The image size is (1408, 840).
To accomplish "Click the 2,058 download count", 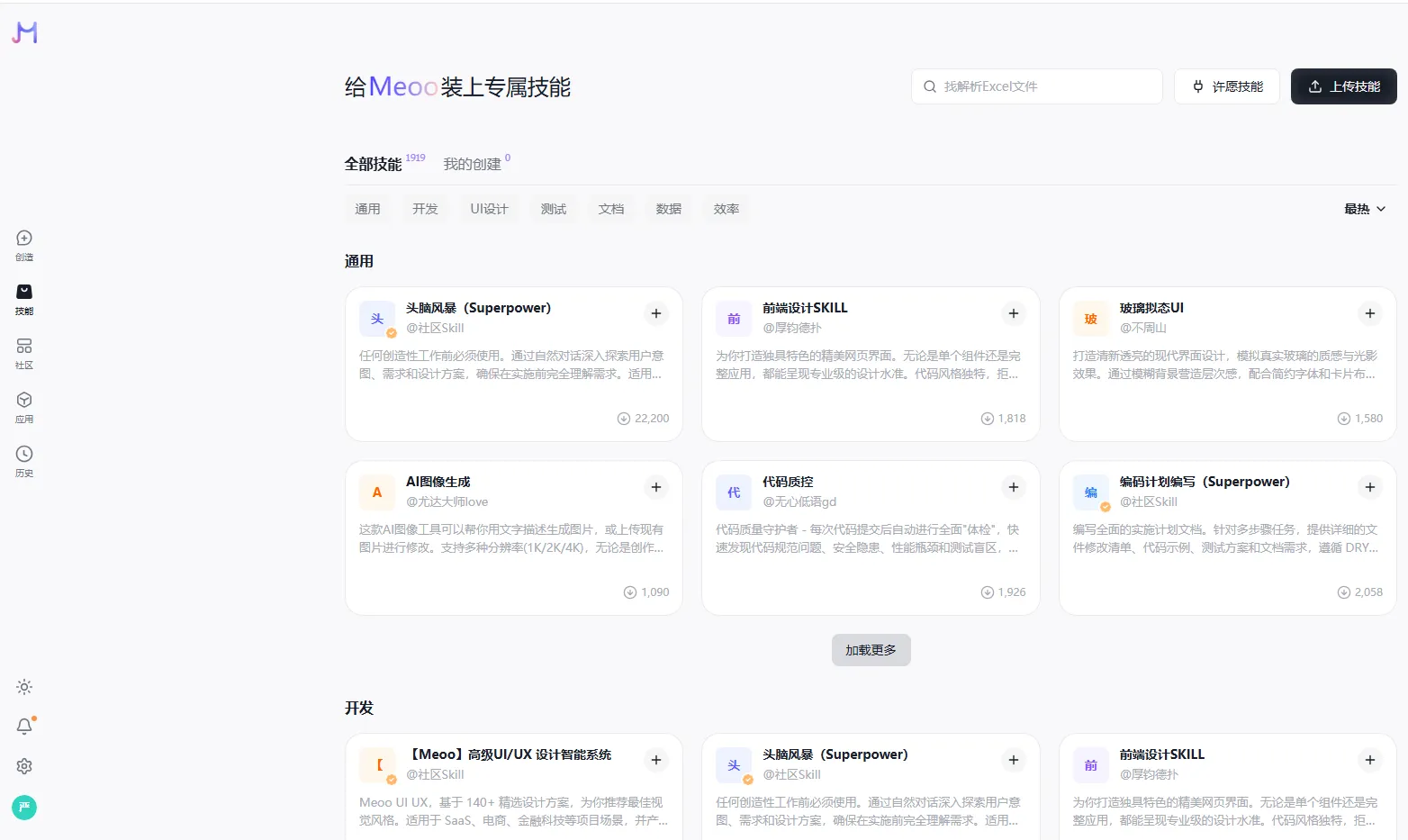I will point(1368,592).
